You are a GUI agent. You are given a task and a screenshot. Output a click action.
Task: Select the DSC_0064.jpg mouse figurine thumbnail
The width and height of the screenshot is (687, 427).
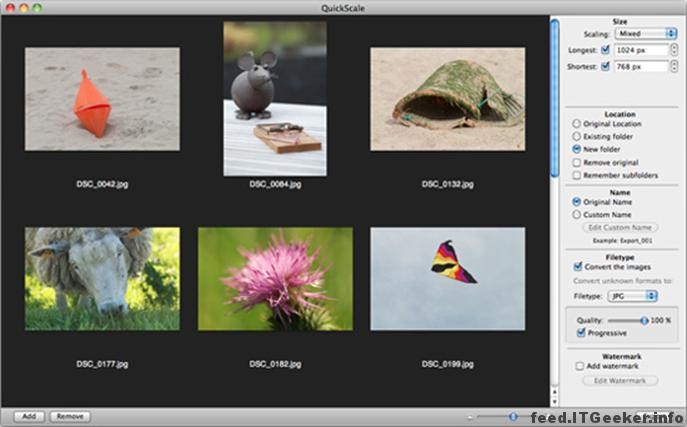tap(274, 98)
